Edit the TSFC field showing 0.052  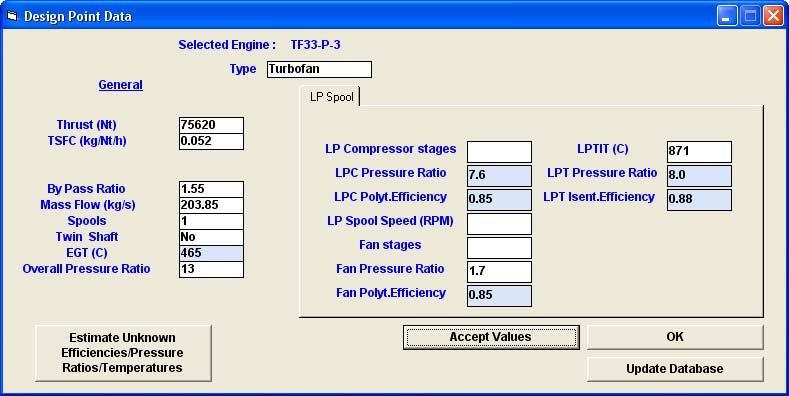[211, 141]
